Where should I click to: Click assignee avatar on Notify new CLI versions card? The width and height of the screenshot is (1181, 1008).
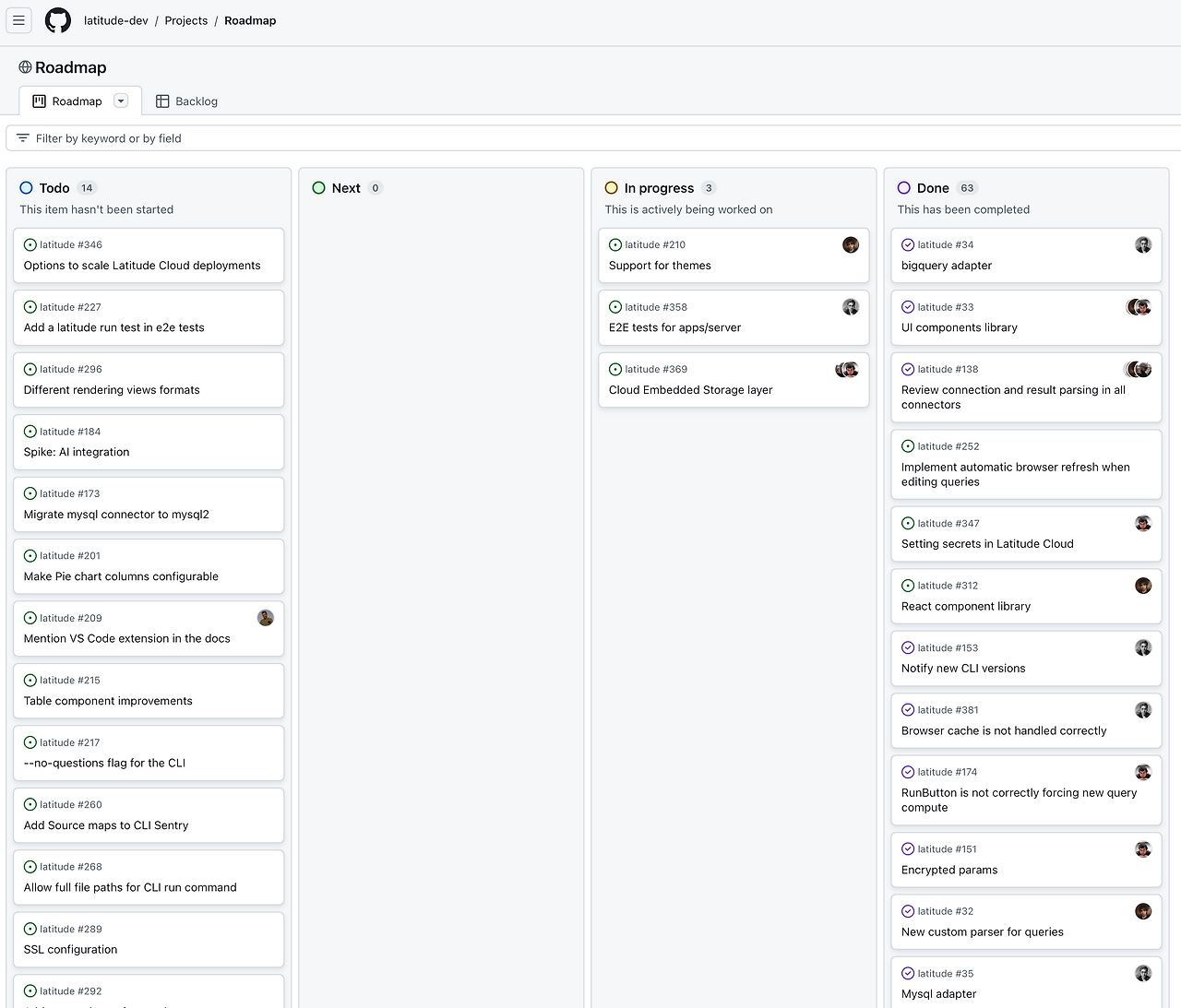[x=1143, y=647]
